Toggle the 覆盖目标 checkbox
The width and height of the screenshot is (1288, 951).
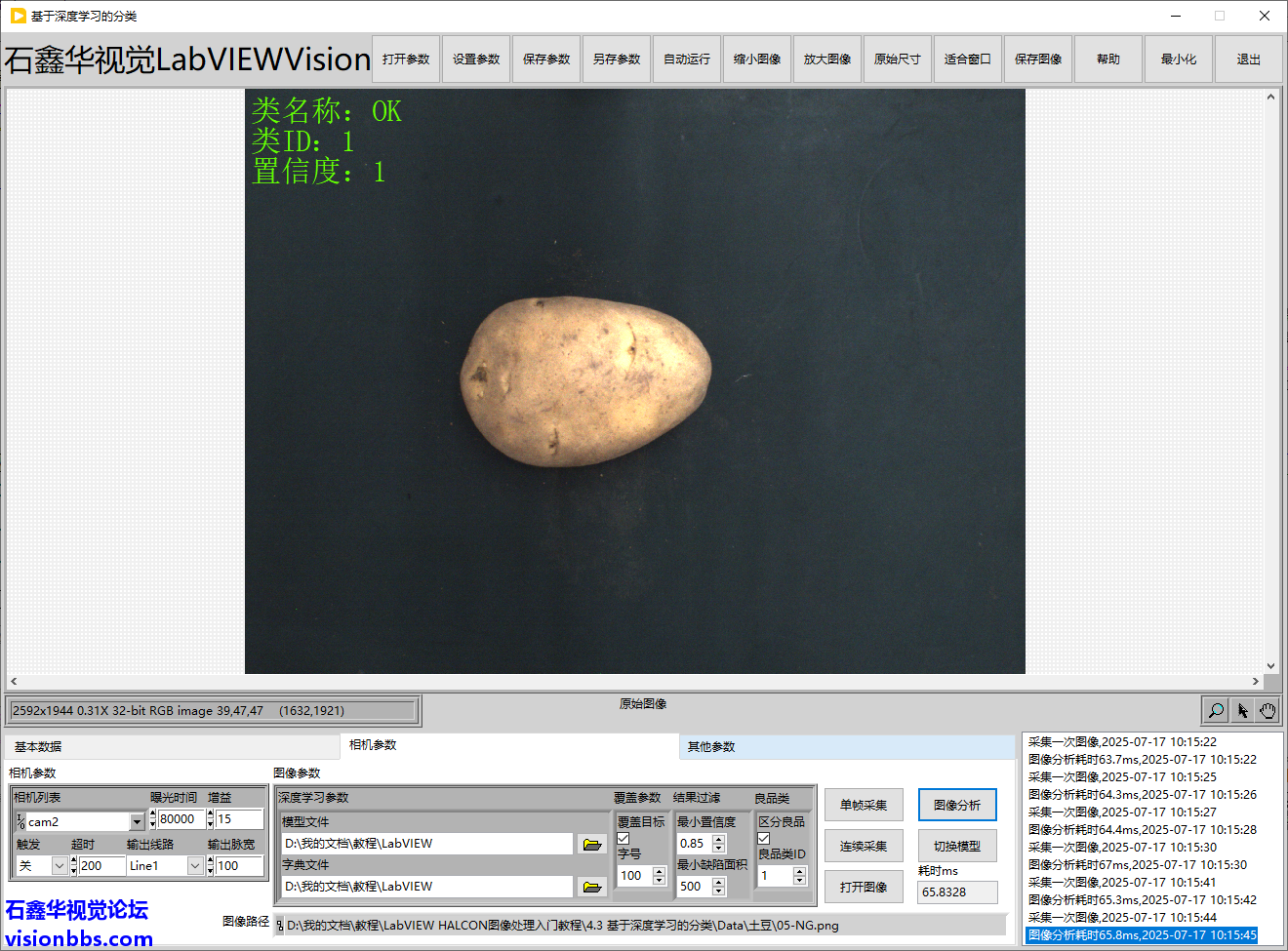624,838
